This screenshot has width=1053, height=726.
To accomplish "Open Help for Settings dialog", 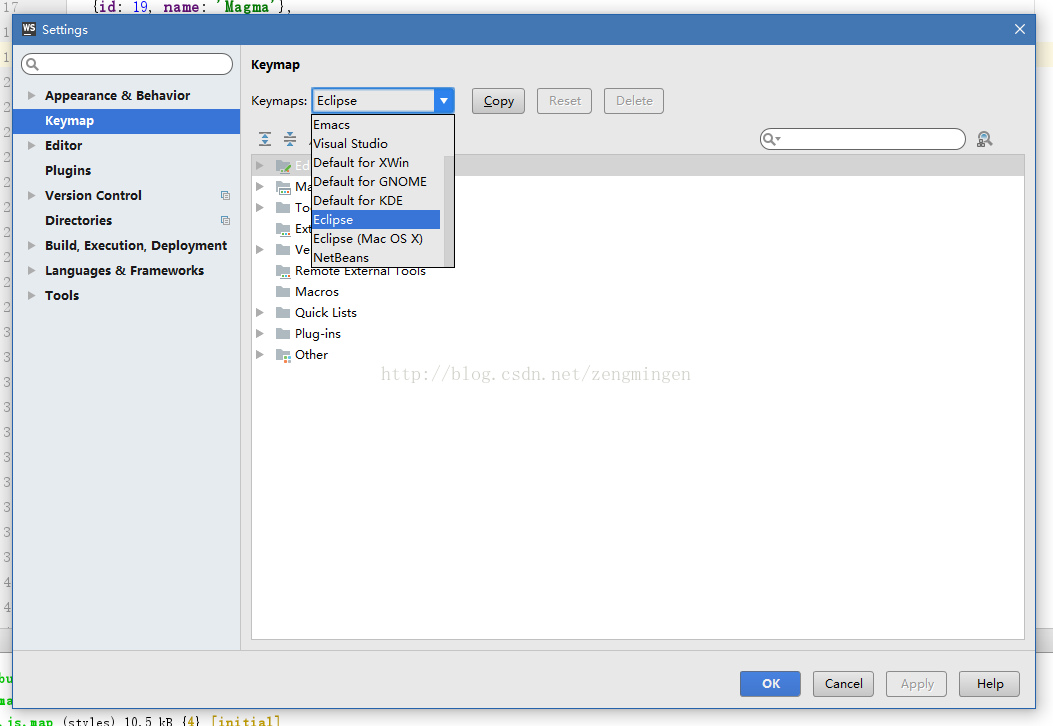I will pos(990,684).
